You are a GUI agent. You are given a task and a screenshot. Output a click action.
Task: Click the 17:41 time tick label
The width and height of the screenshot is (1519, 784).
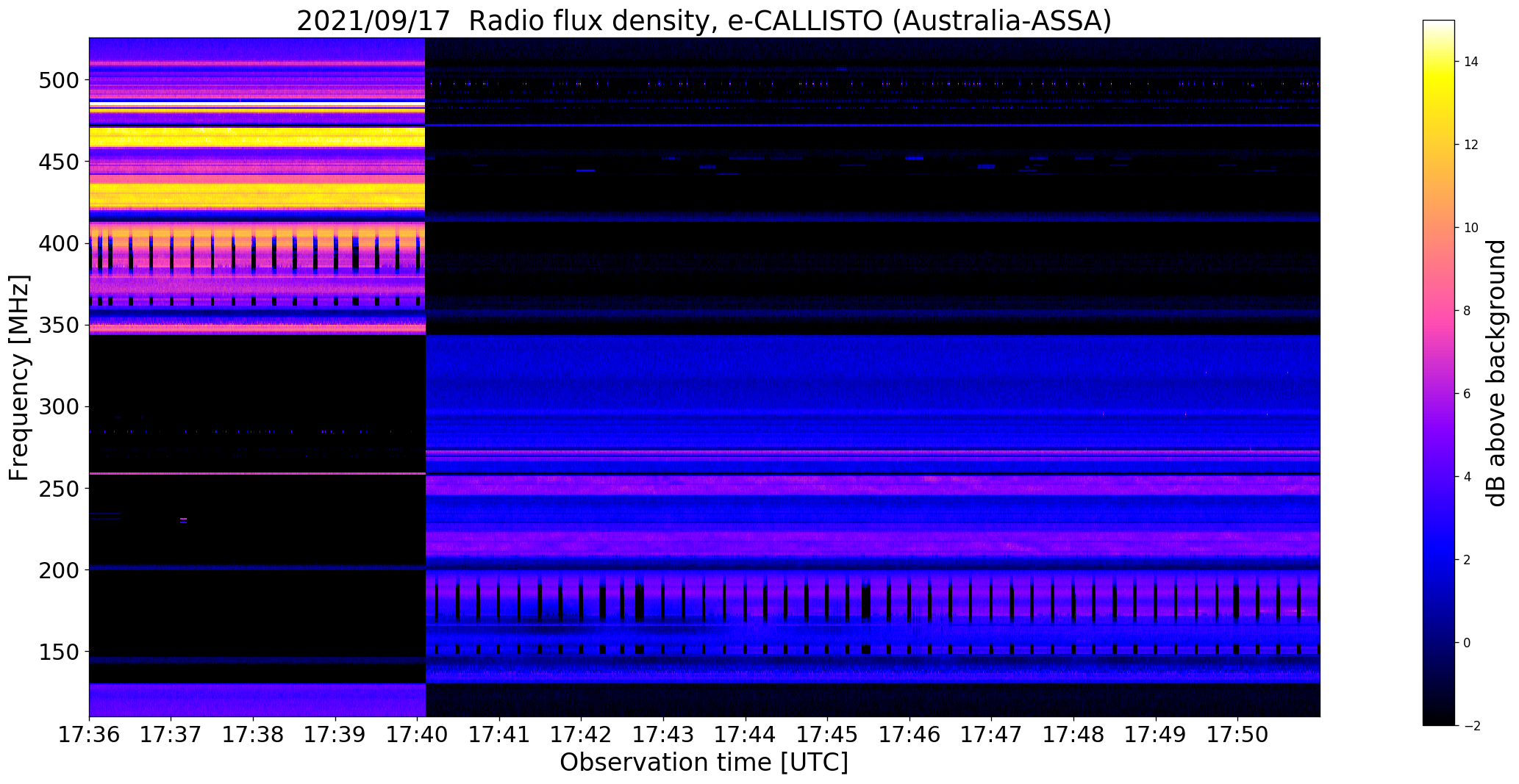pos(499,735)
